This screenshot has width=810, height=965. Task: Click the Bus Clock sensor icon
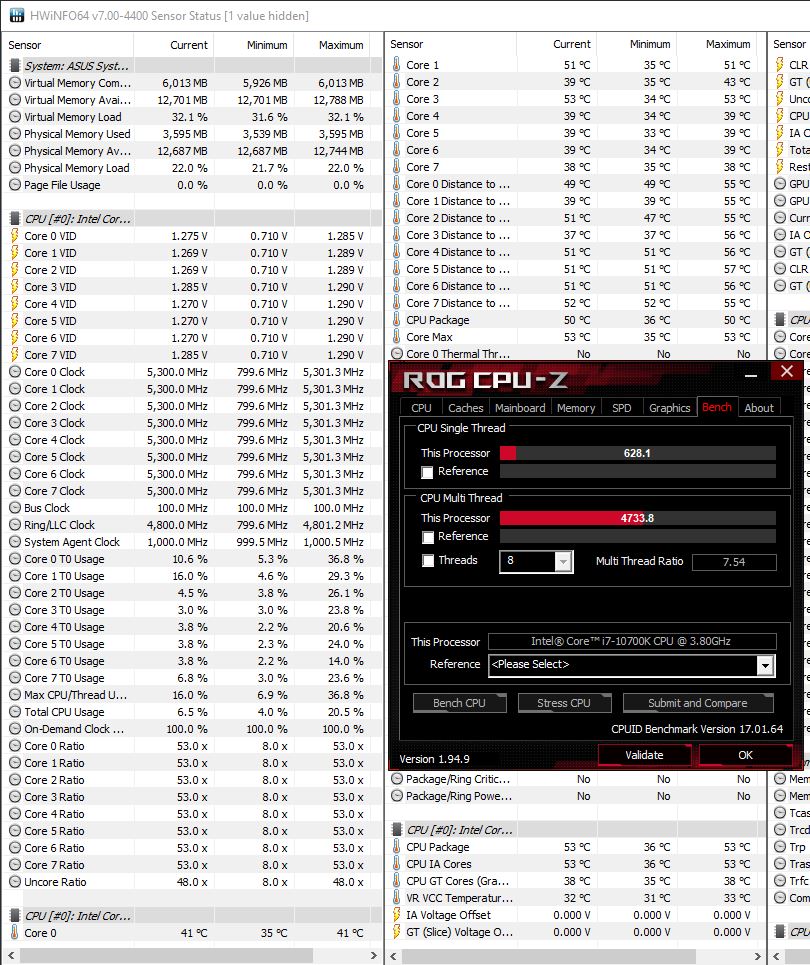click(15, 508)
